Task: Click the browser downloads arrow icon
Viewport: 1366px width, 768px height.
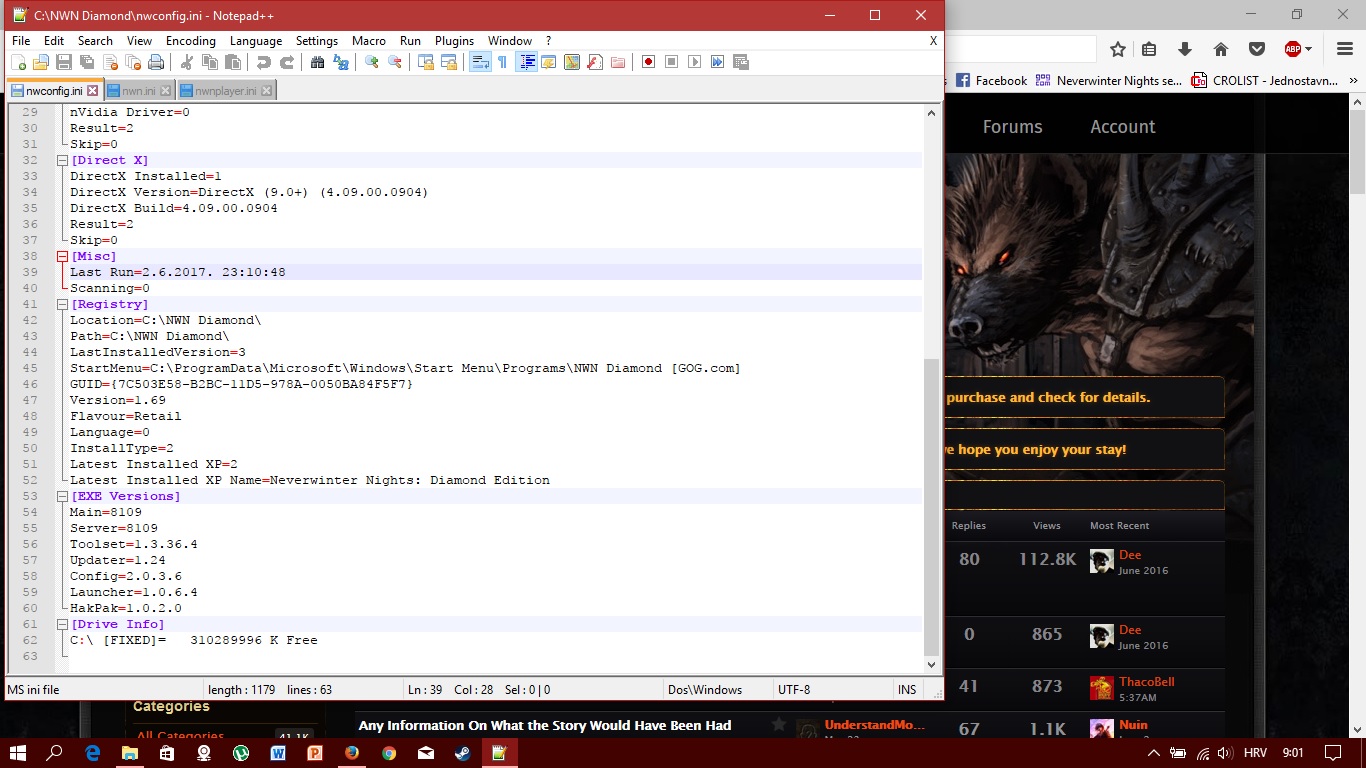Action: click(1185, 49)
